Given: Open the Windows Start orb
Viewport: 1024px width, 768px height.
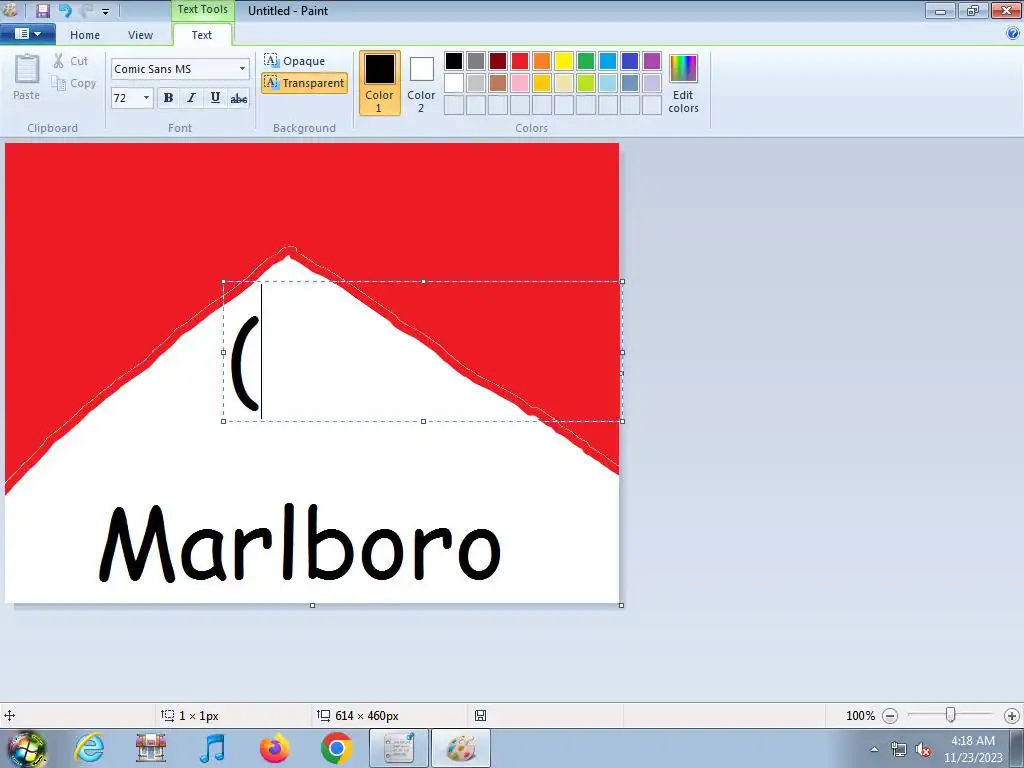Looking at the screenshot, I should 26,748.
